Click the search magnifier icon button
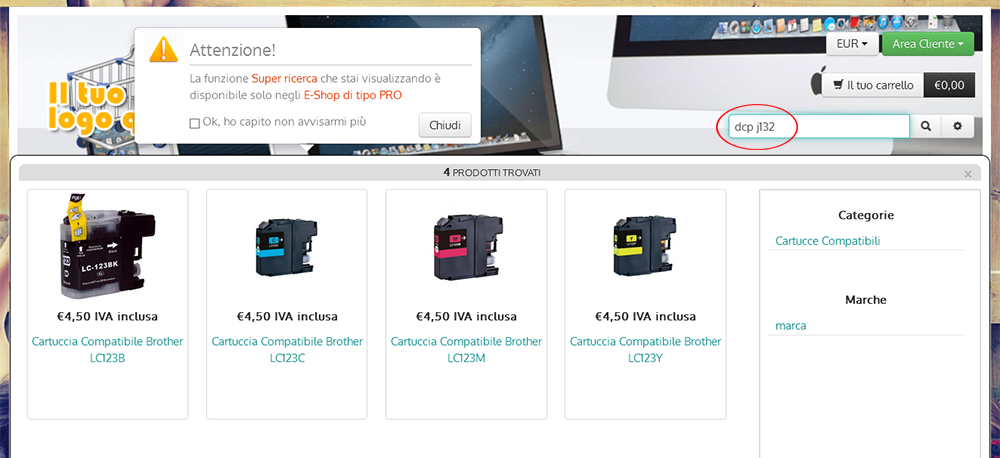Screen dimensions: 1000x458 [926, 126]
